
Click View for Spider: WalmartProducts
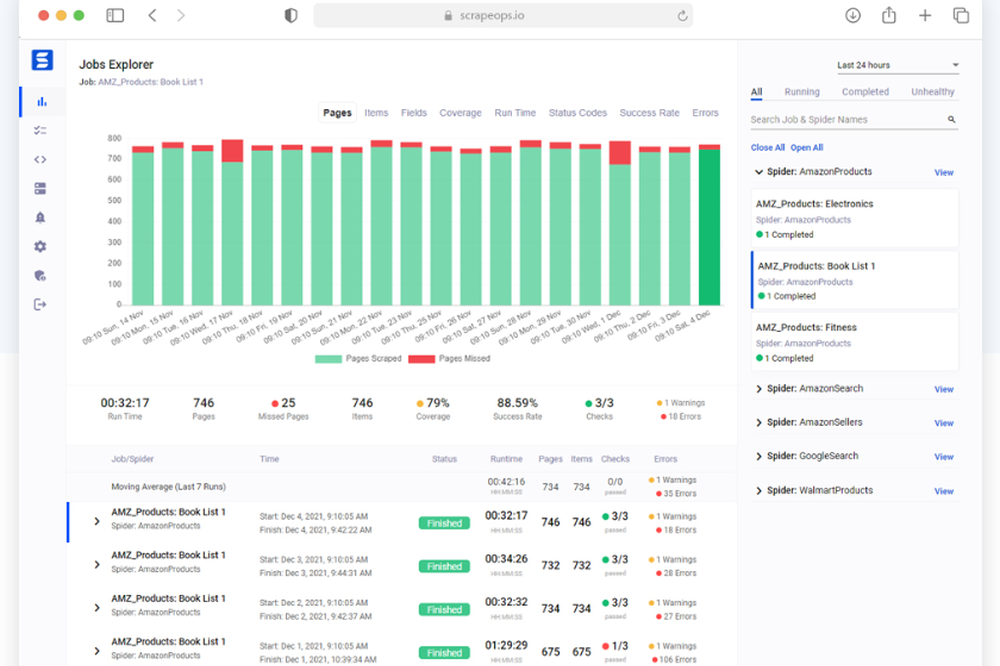coord(944,491)
